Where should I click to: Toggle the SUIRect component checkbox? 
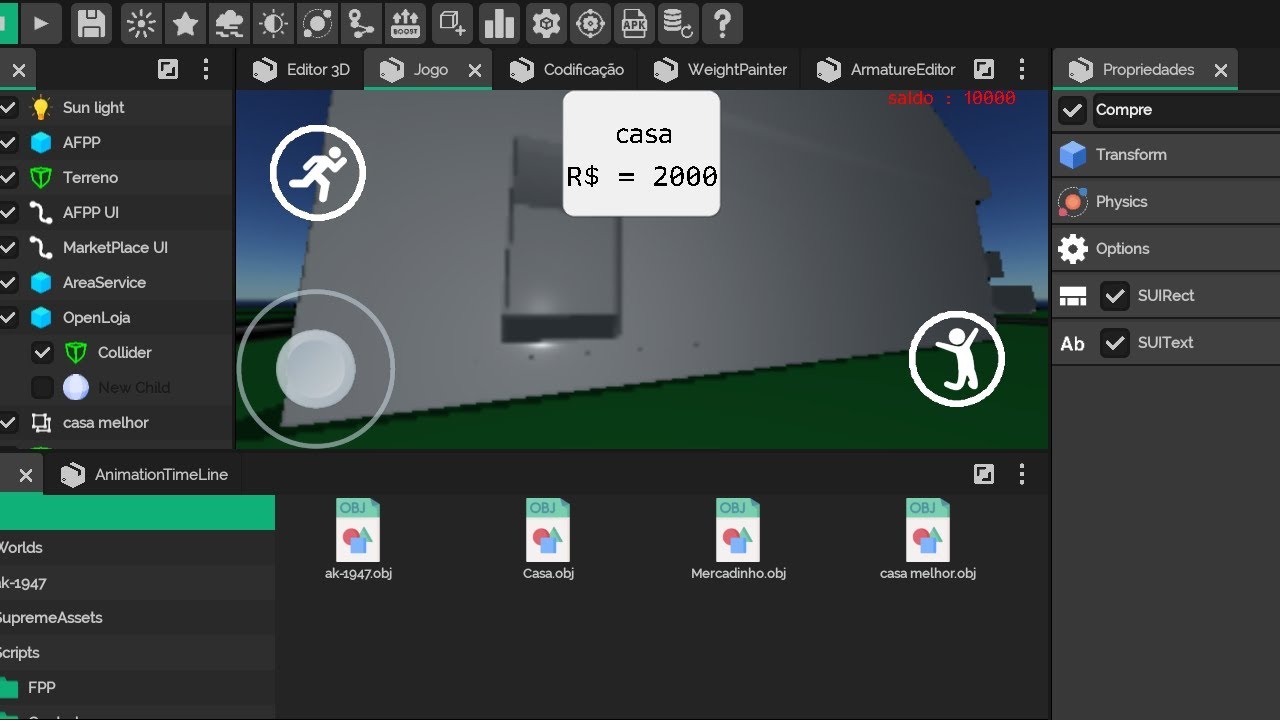1114,295
